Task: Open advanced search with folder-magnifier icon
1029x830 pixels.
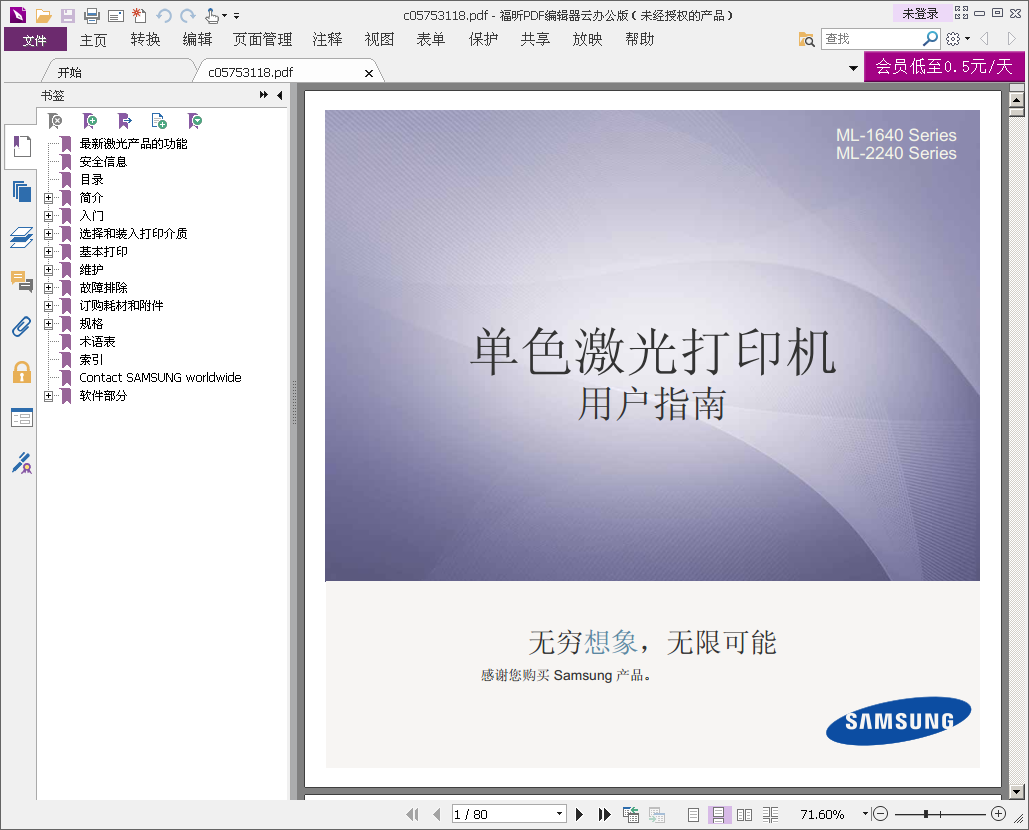Action: click(806, 39)
